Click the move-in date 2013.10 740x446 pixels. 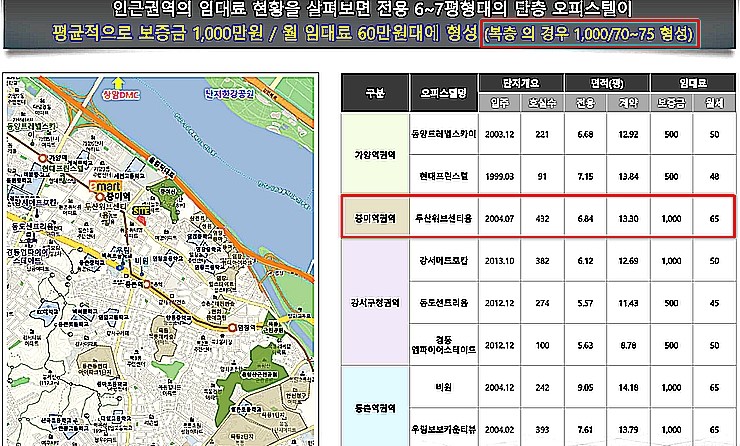499,261
